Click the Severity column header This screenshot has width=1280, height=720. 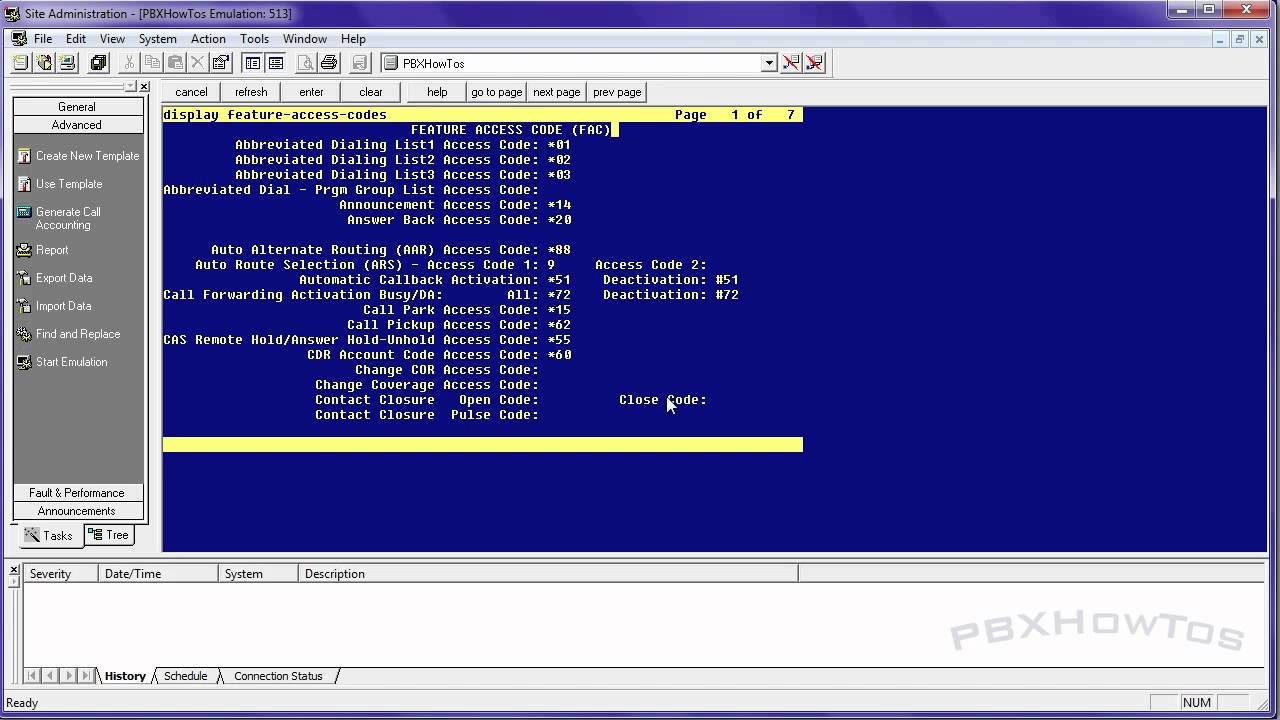(61, 574)
